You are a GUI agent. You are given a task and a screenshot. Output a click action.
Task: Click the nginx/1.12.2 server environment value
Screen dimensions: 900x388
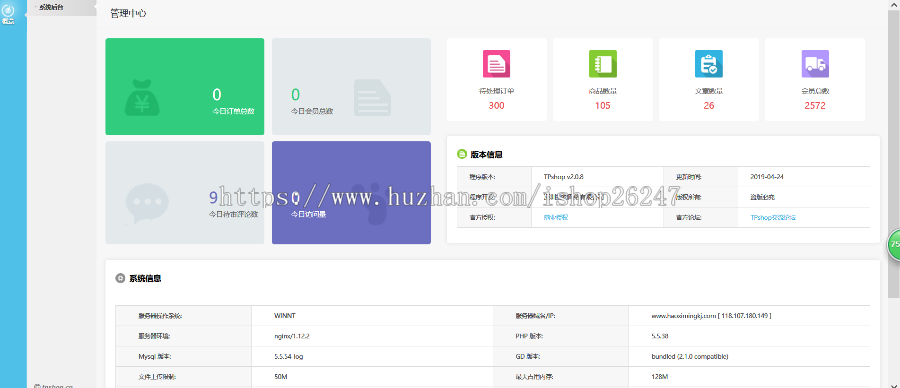292,336
